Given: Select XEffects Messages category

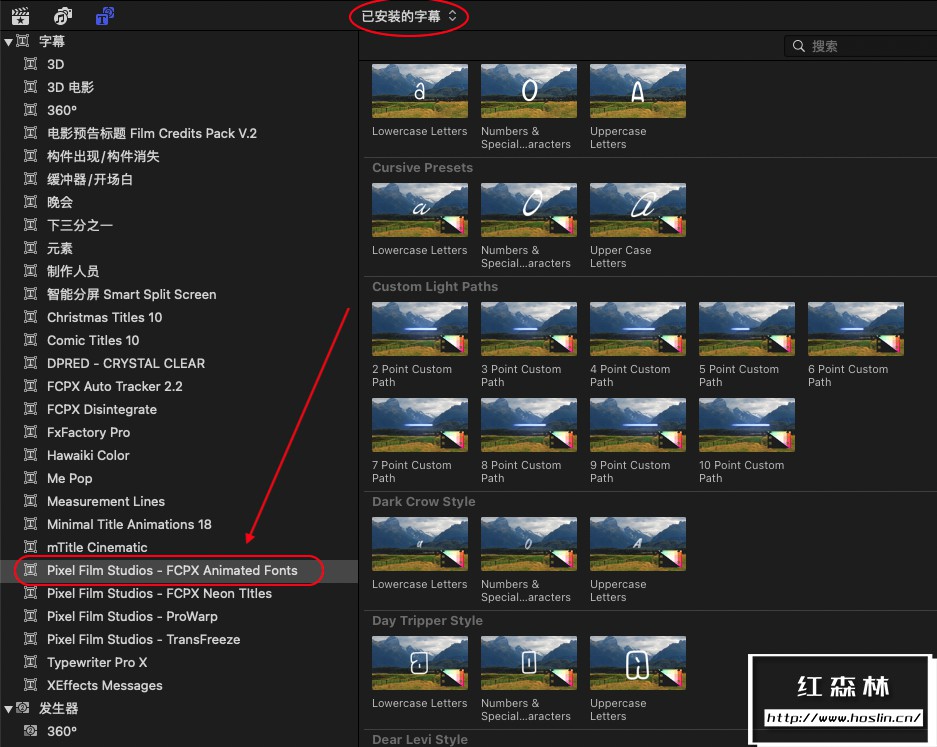Looking at the screenshot, I should [x=105, y=685].
